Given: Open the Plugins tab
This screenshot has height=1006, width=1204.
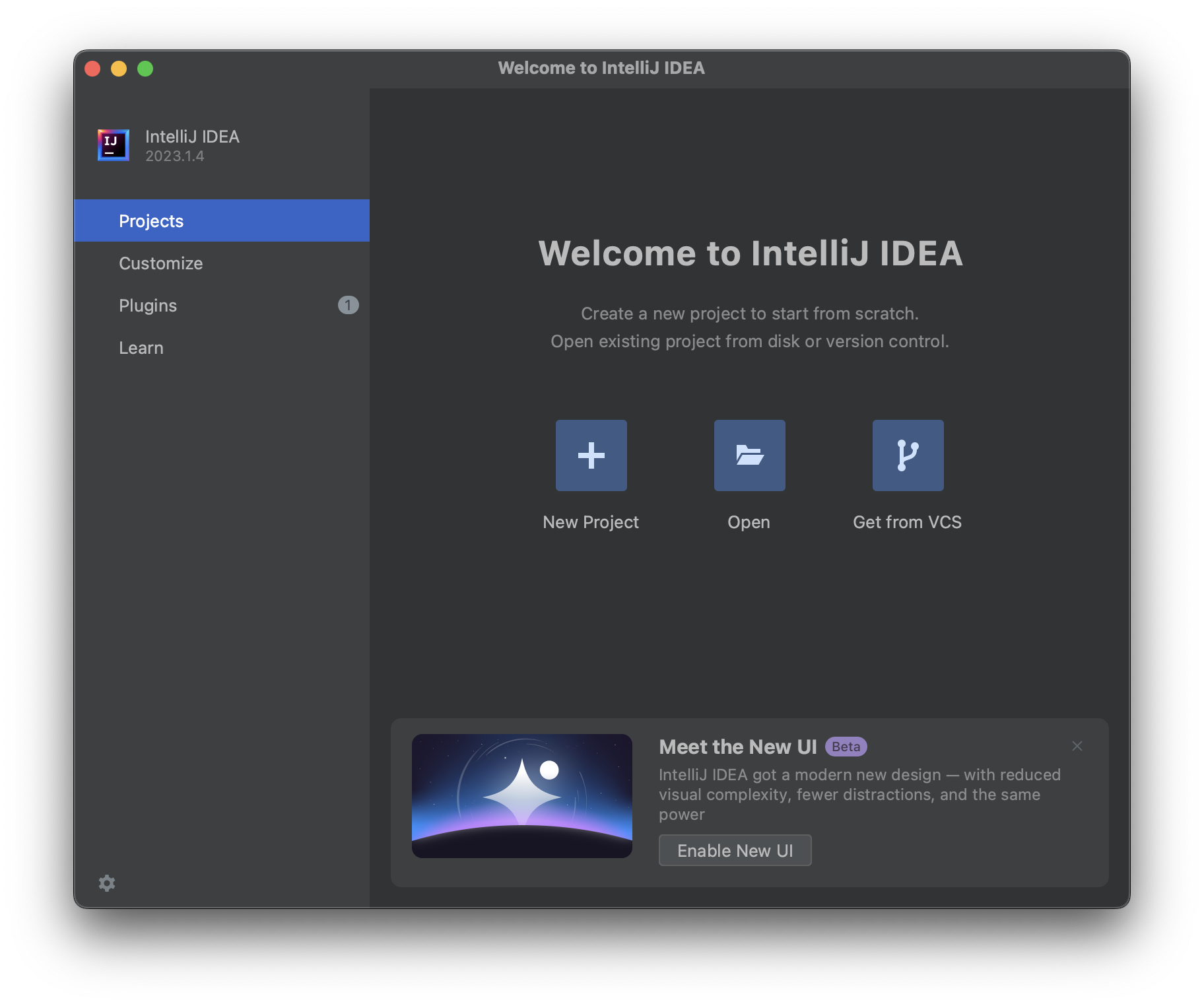Looking at the screenshot, I should [x=222, y=305].
